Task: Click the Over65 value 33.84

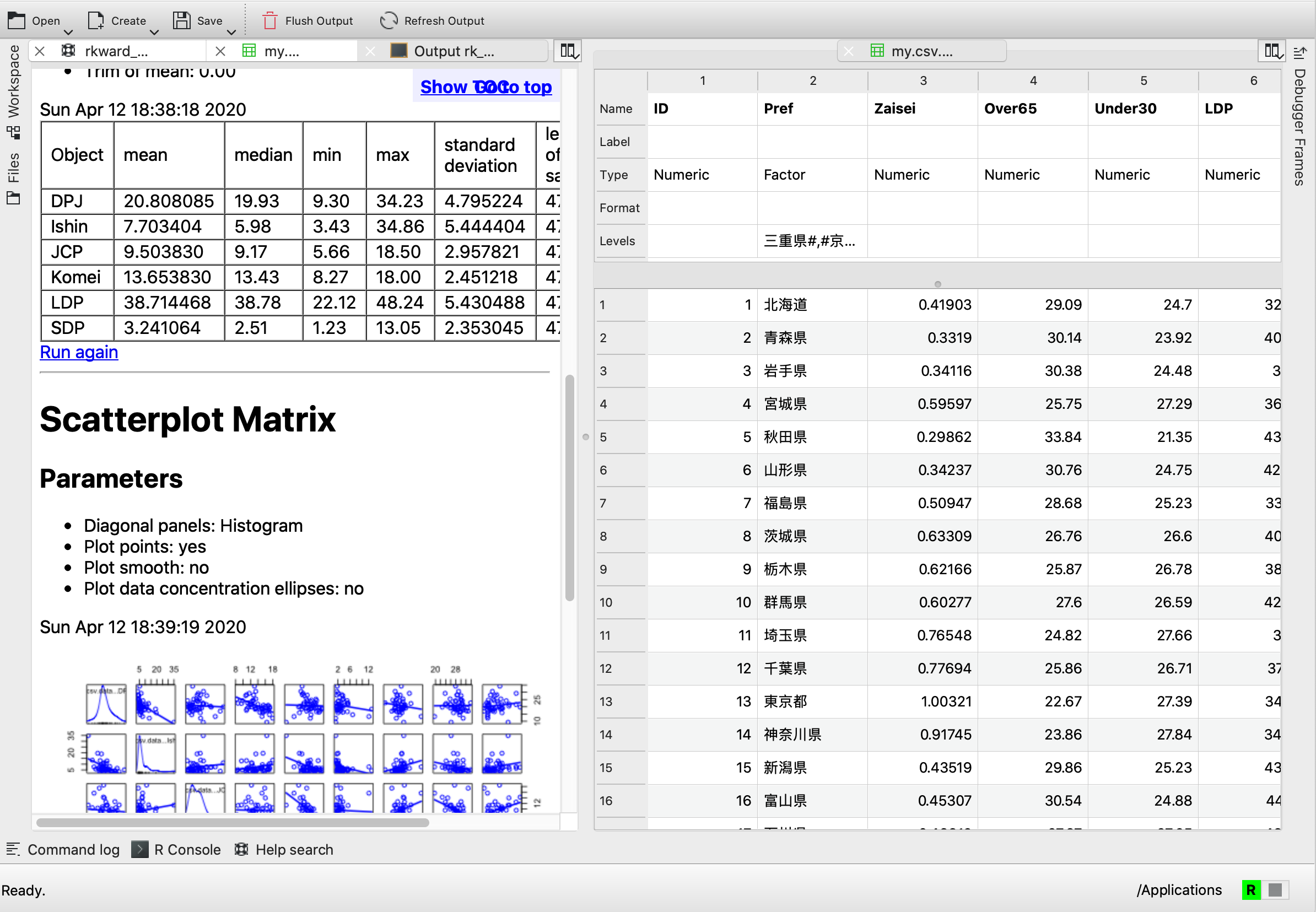Action: (1033, 437)
